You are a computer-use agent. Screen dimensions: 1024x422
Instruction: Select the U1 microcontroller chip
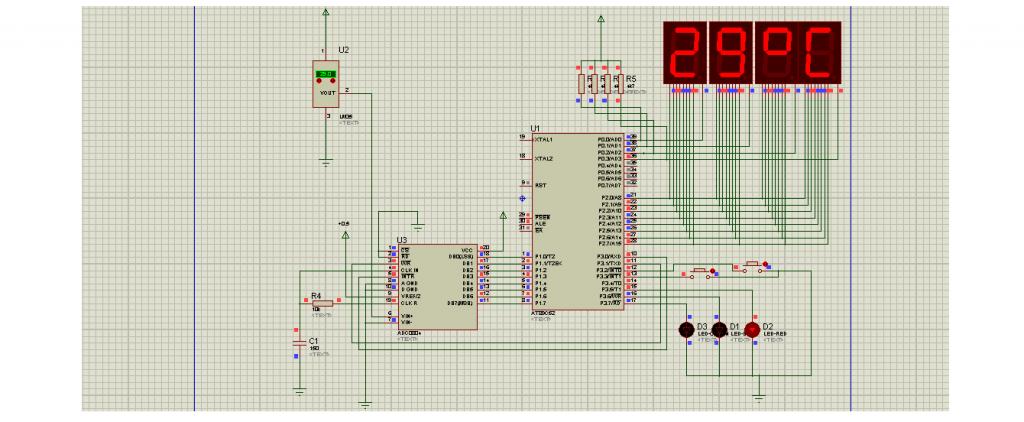click(x=577, y=221)
